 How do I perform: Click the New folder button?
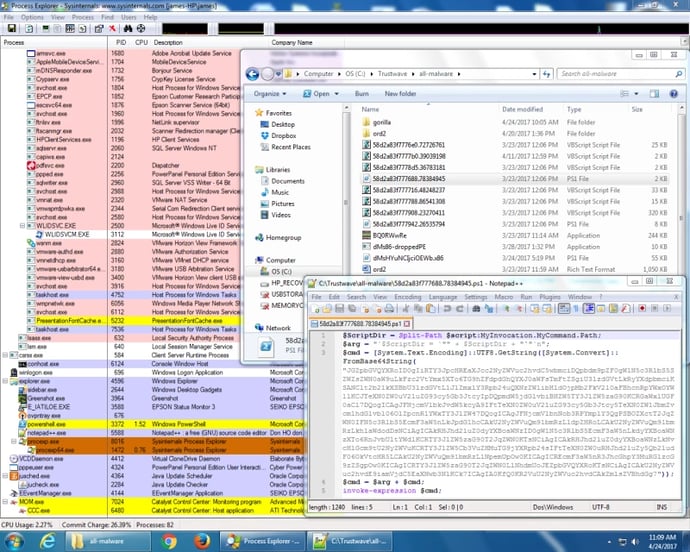coord(400,94)
